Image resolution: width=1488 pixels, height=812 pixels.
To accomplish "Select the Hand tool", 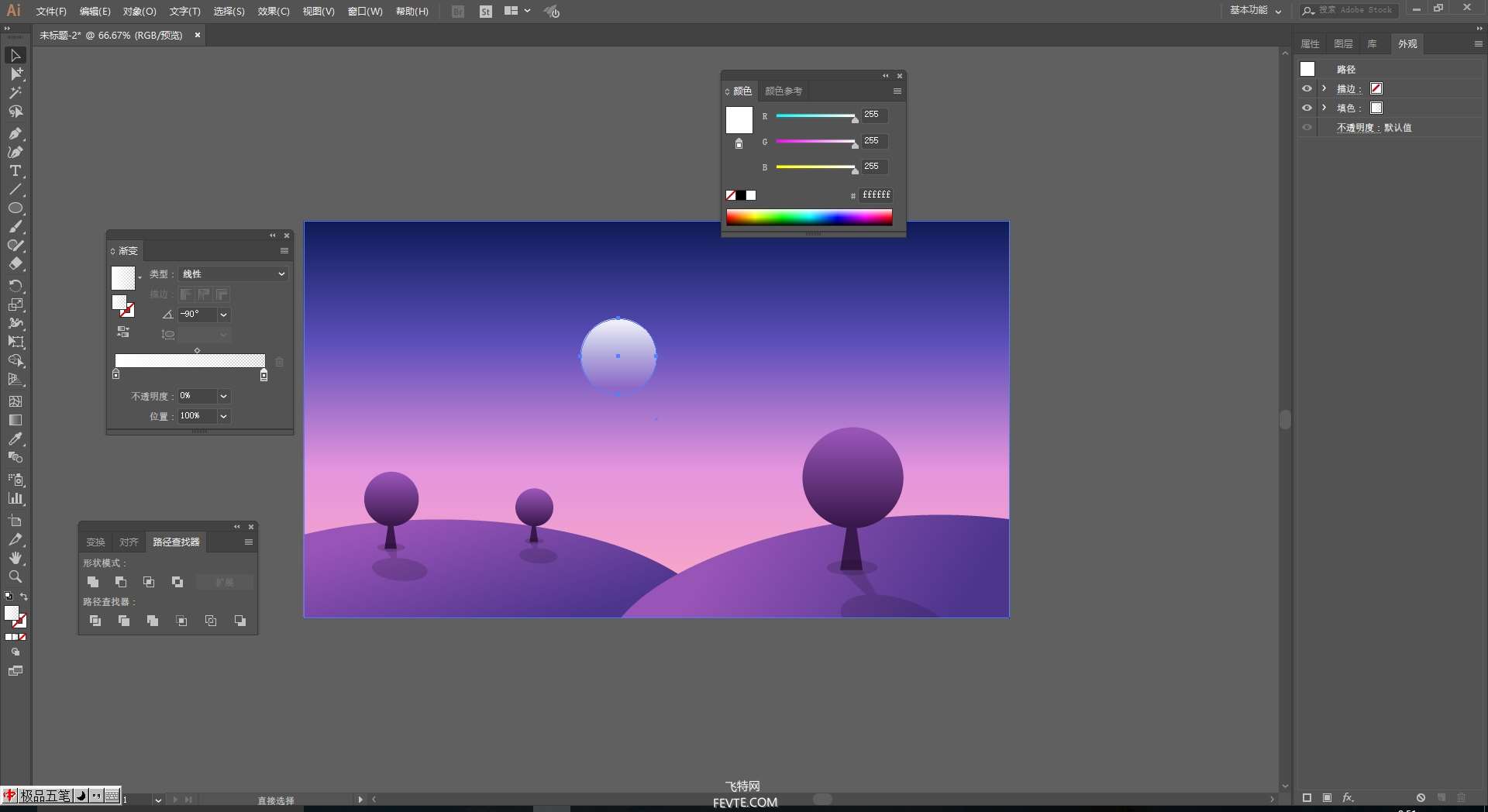I will [15, 558].
